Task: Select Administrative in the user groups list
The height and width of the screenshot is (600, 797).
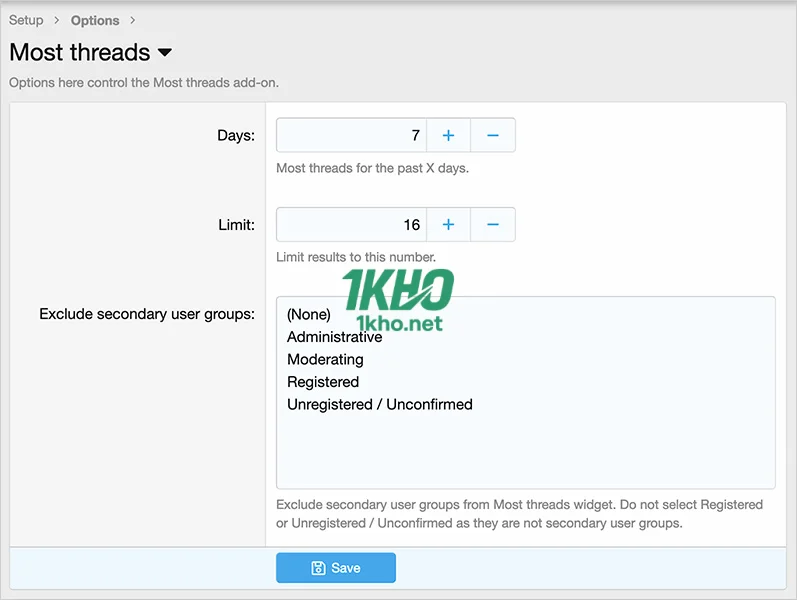Action: coord(334,337)
